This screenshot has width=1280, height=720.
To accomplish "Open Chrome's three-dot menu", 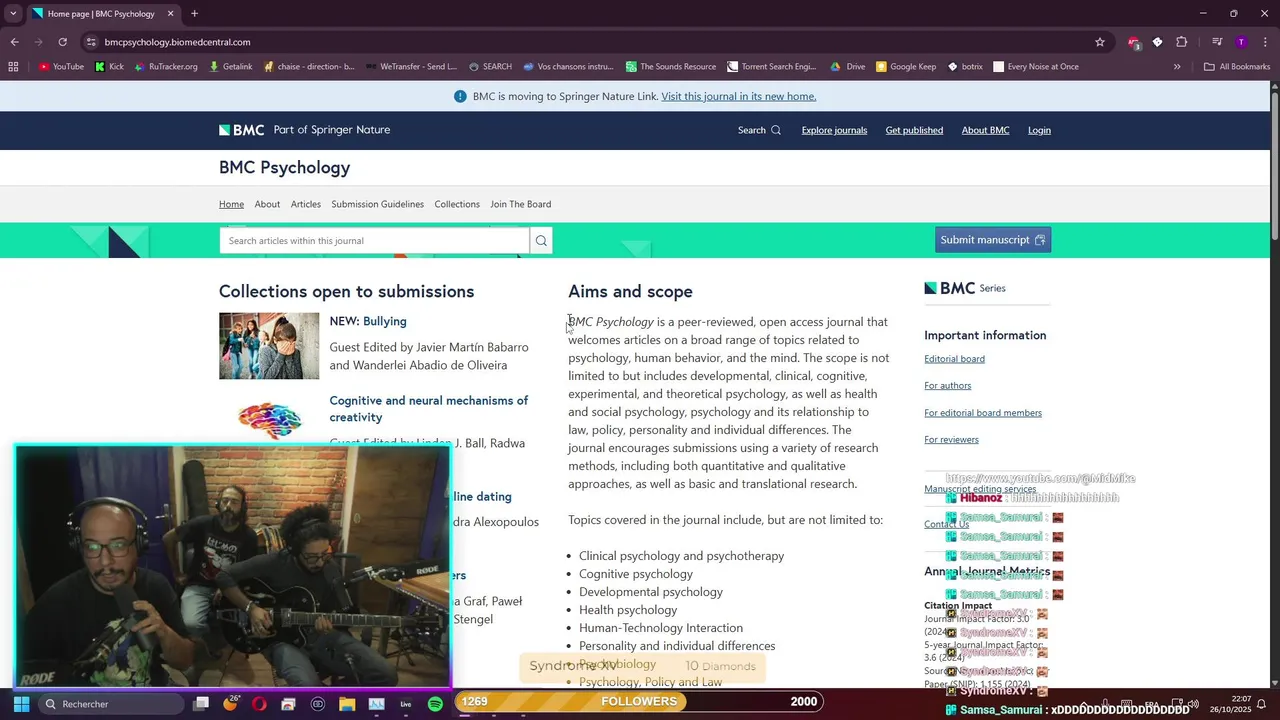I will pos(1265,42).
